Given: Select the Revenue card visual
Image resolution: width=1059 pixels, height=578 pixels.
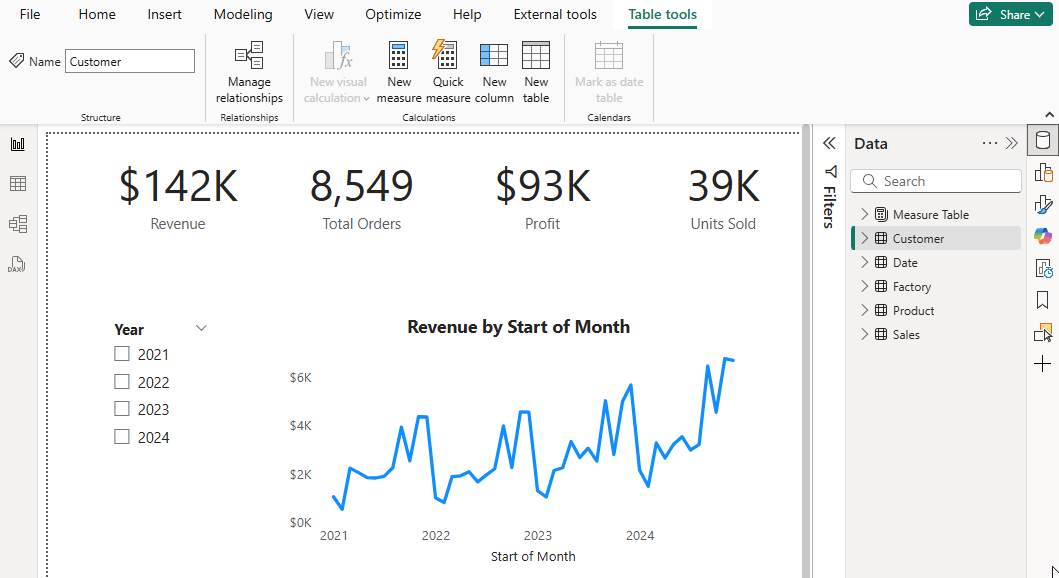Looking at the screenshot, I should coord(178,199).
